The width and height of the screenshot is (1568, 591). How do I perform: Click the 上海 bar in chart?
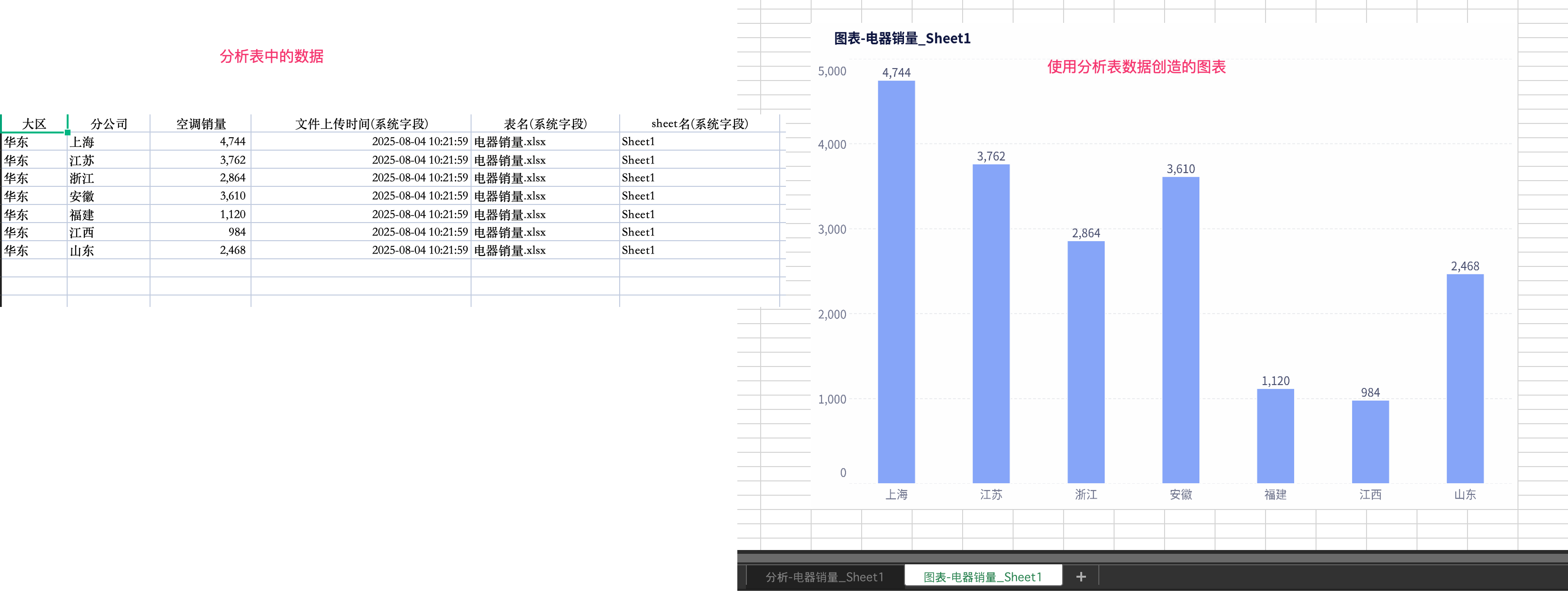pos(896,282)
